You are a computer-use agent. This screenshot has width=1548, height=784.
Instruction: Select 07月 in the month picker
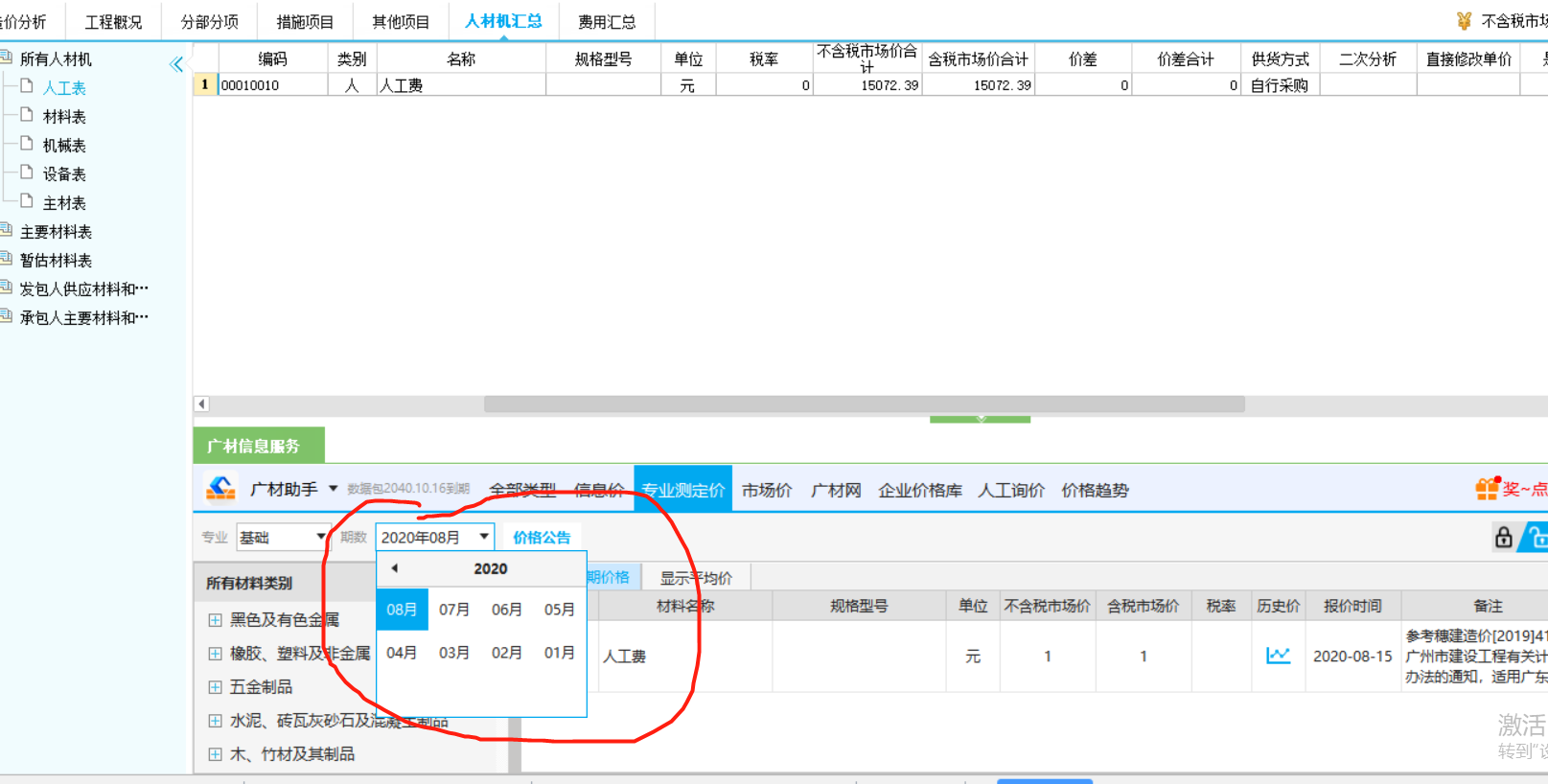tap(454, 610)
